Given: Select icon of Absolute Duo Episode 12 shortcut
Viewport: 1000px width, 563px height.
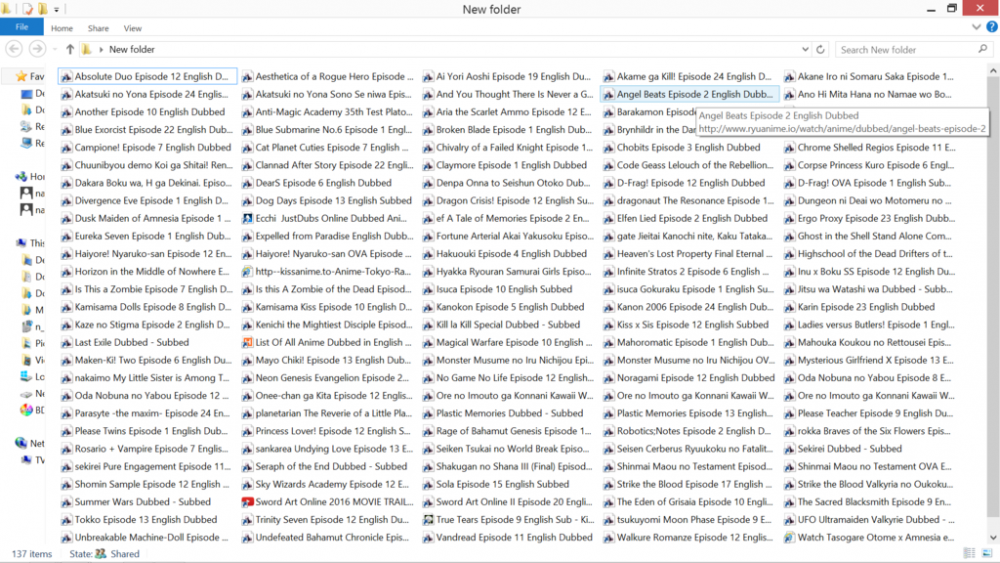Looking at the screenshot, I should [x=66, y=77].
